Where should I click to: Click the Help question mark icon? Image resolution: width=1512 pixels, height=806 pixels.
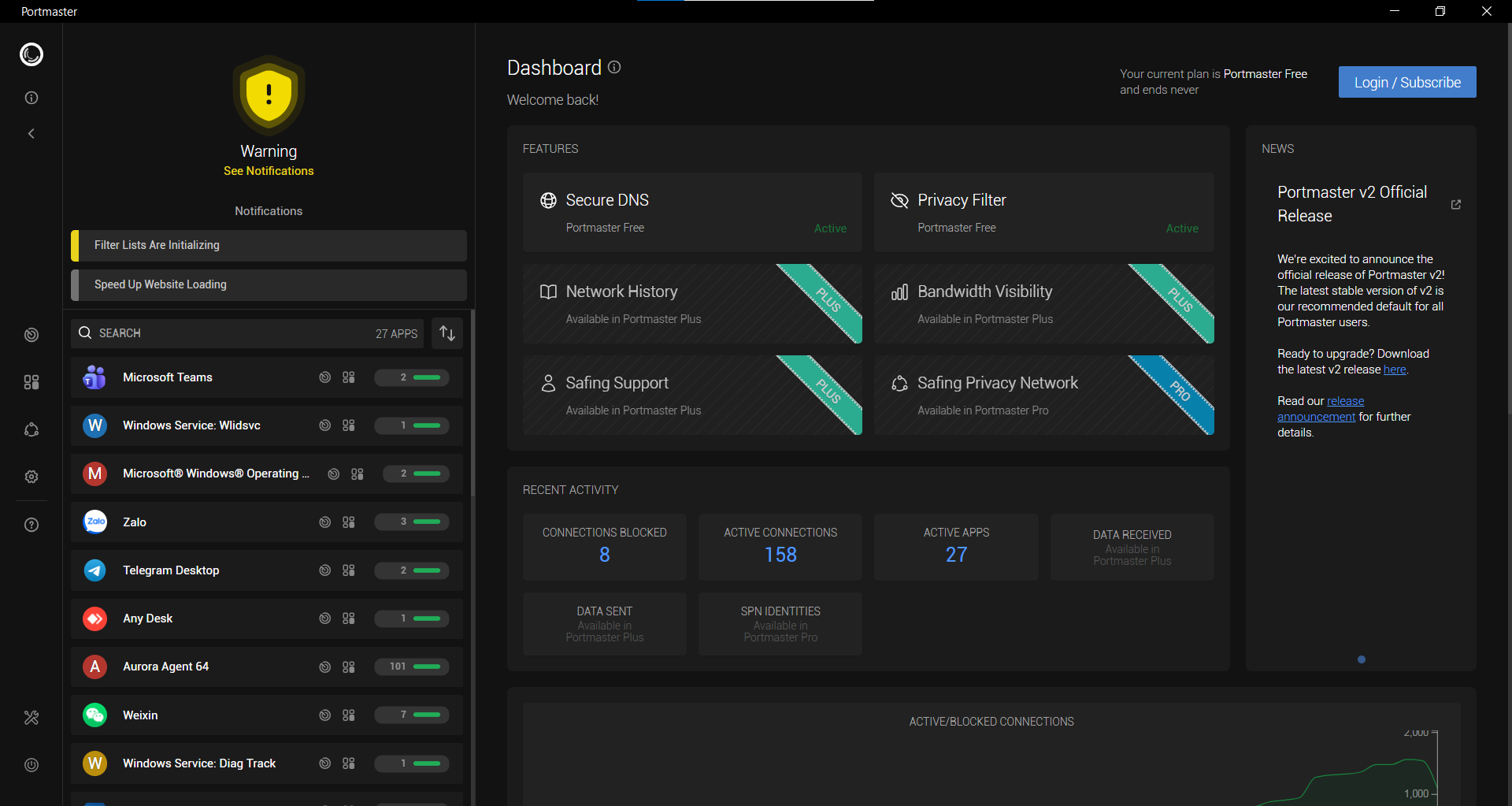tap(31, 525)
